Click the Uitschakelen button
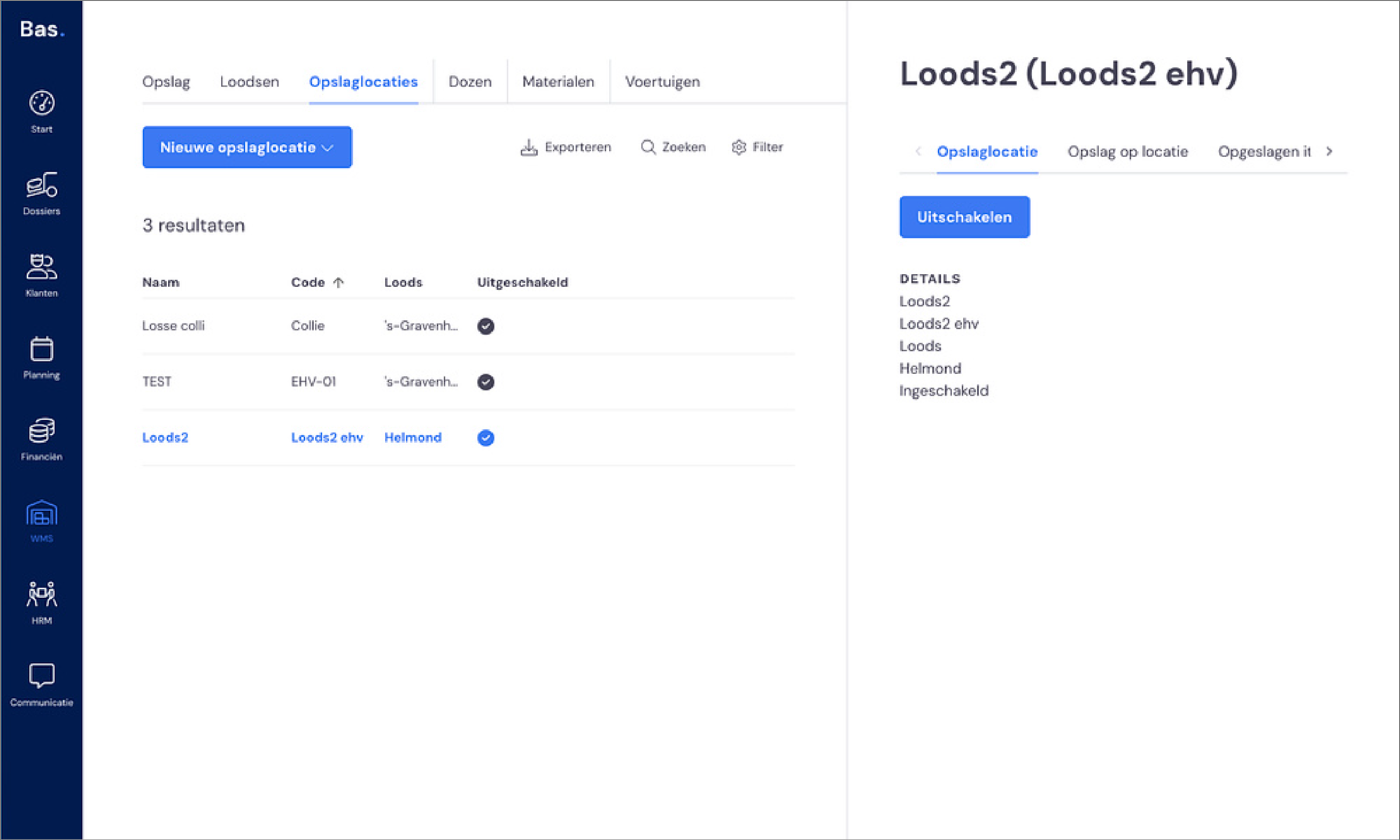The height and width of the screenshot is (840, 1400). click(964, 217)
